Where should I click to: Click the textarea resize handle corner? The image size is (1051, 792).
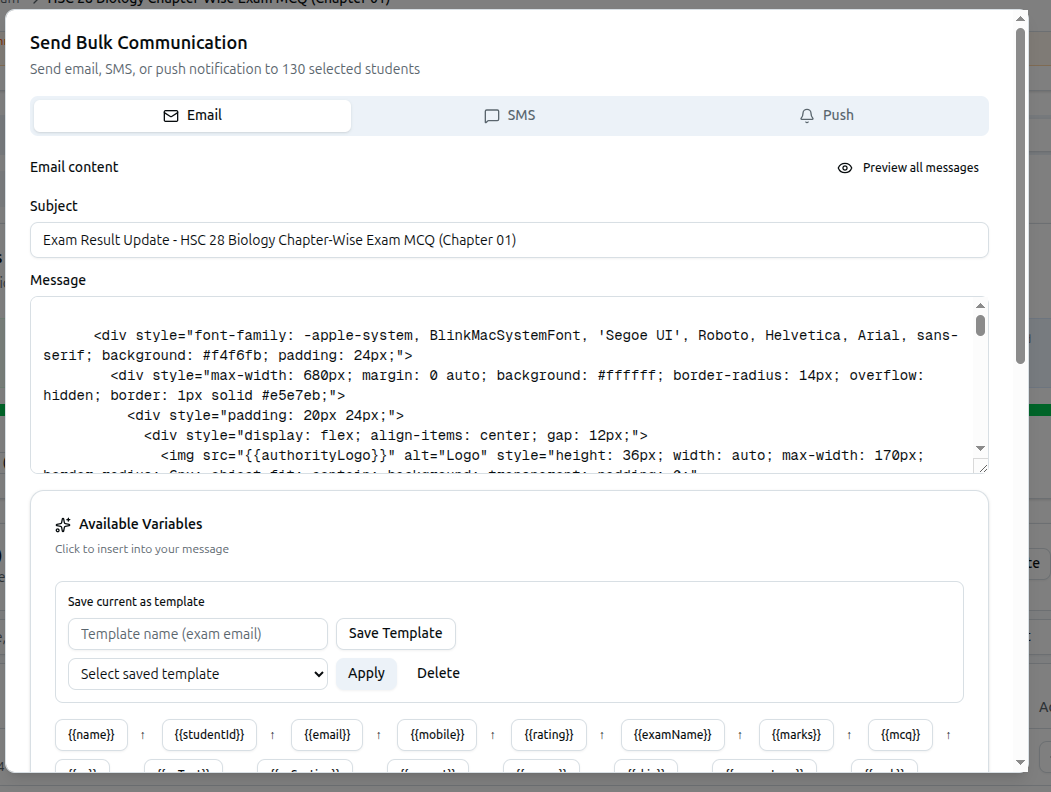pos(982,468)
